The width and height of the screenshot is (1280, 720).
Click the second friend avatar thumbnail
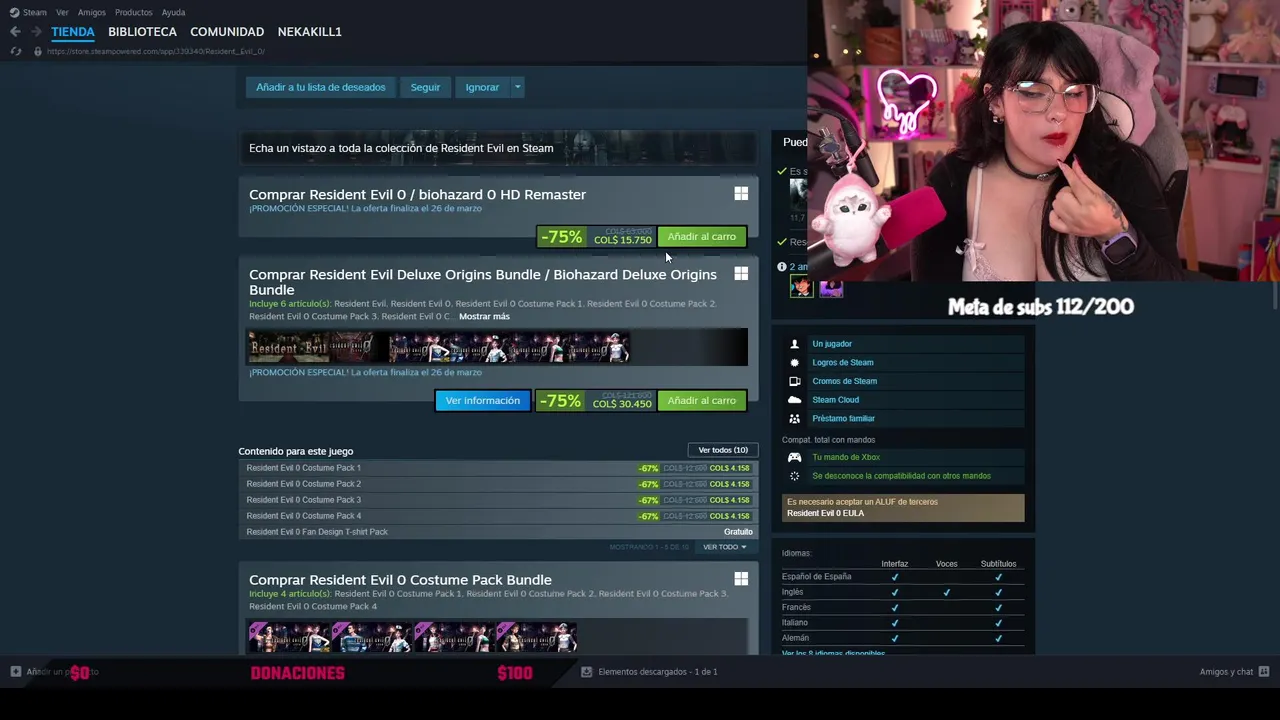[x=832, y=288]
